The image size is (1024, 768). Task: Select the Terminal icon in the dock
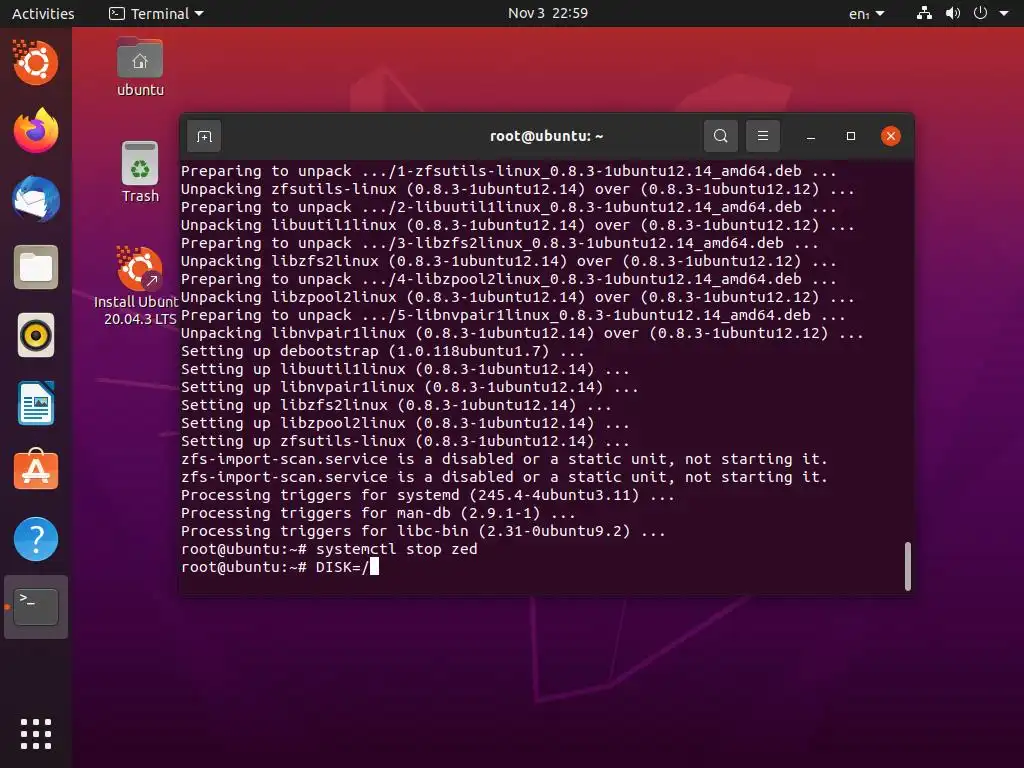(x=36, y=607)
